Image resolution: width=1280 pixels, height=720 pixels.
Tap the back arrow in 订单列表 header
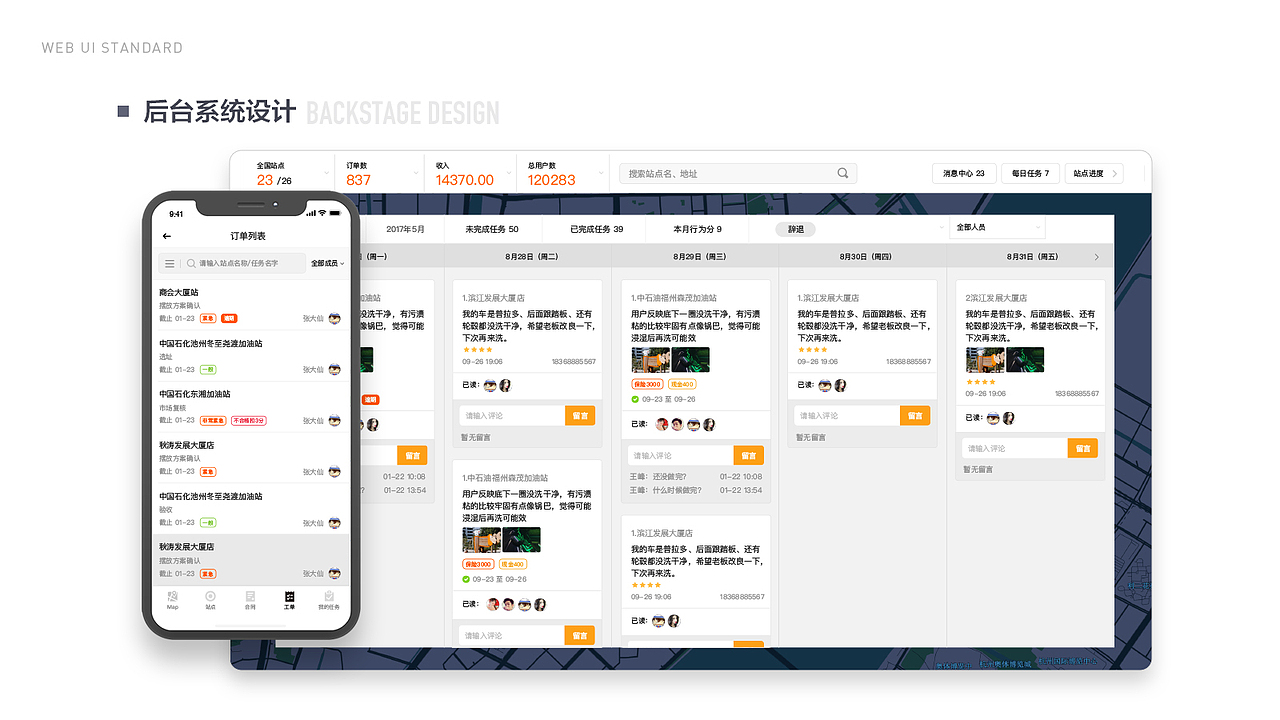(x=167, y=236)
